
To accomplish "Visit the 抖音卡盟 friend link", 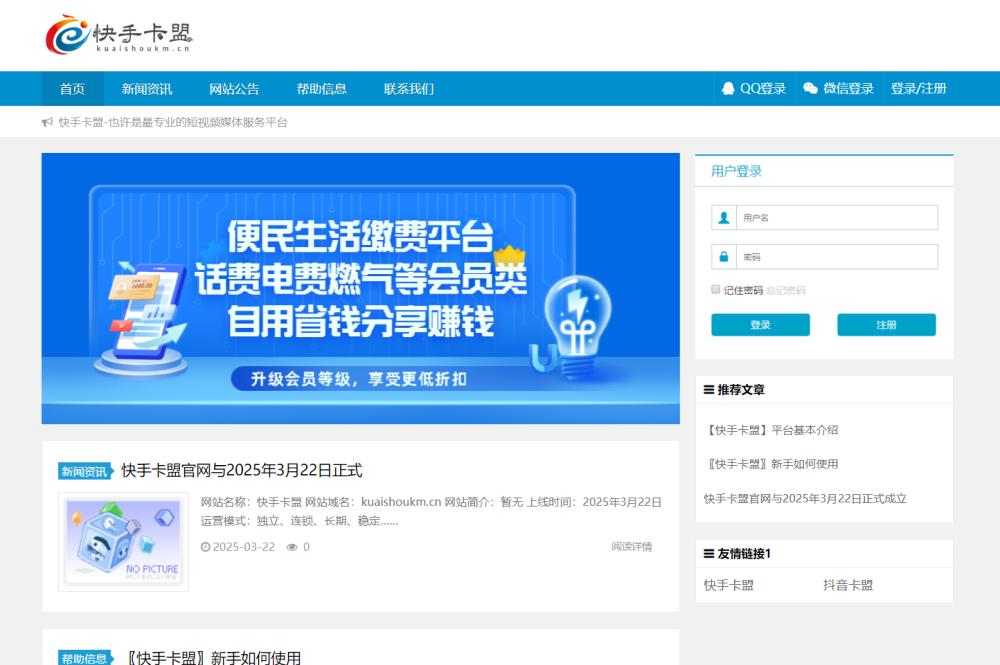I will (848, 585).
